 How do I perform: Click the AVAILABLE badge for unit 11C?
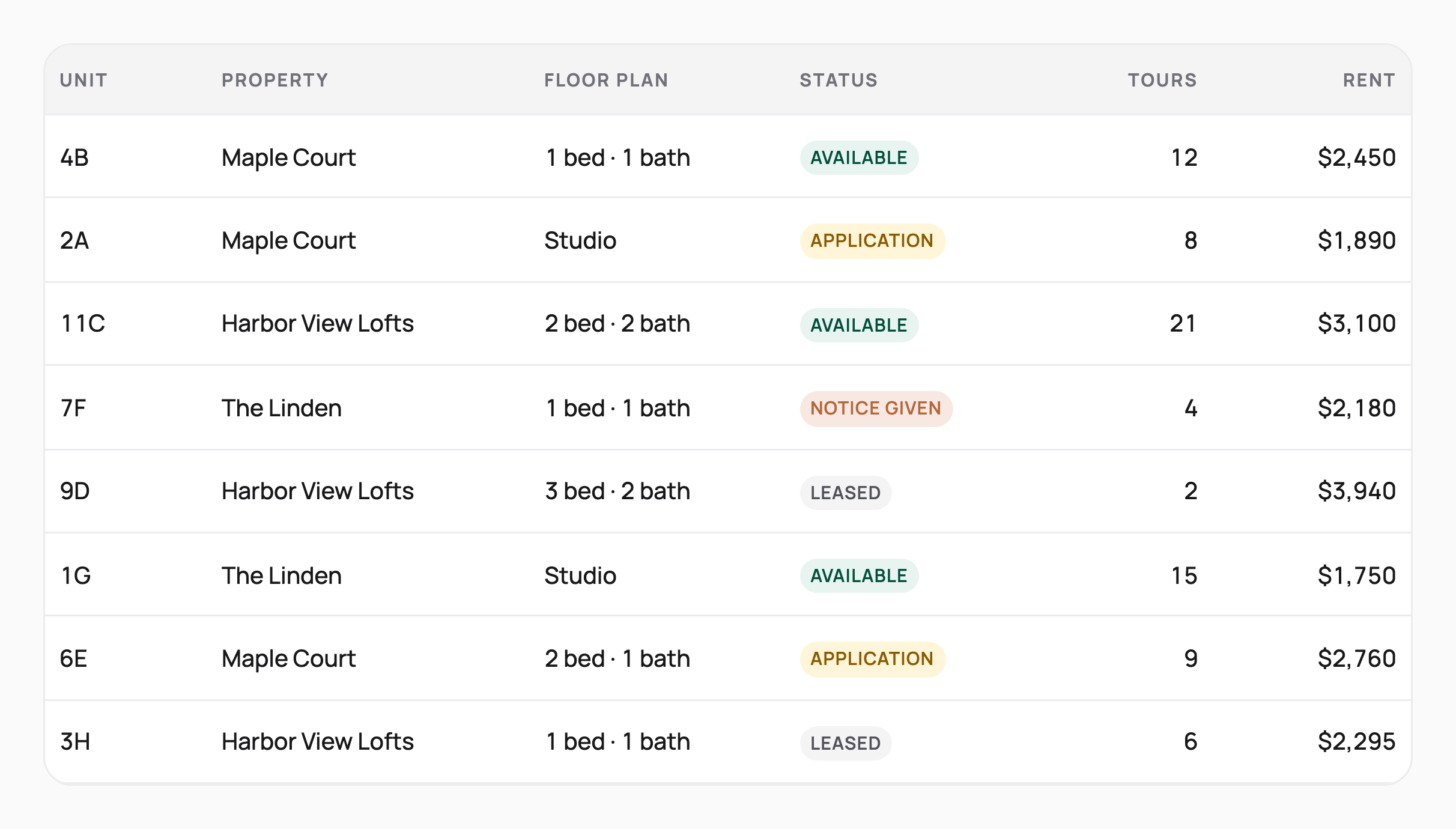[859, 325]
